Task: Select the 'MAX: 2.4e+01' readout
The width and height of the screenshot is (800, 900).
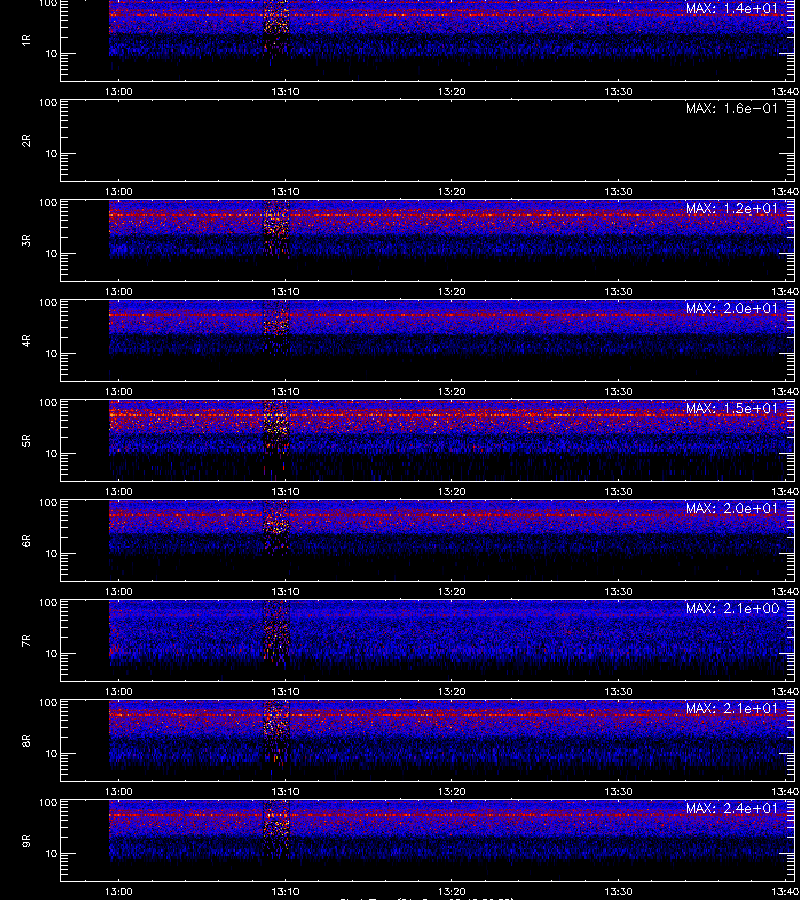Action: point(732,808)
